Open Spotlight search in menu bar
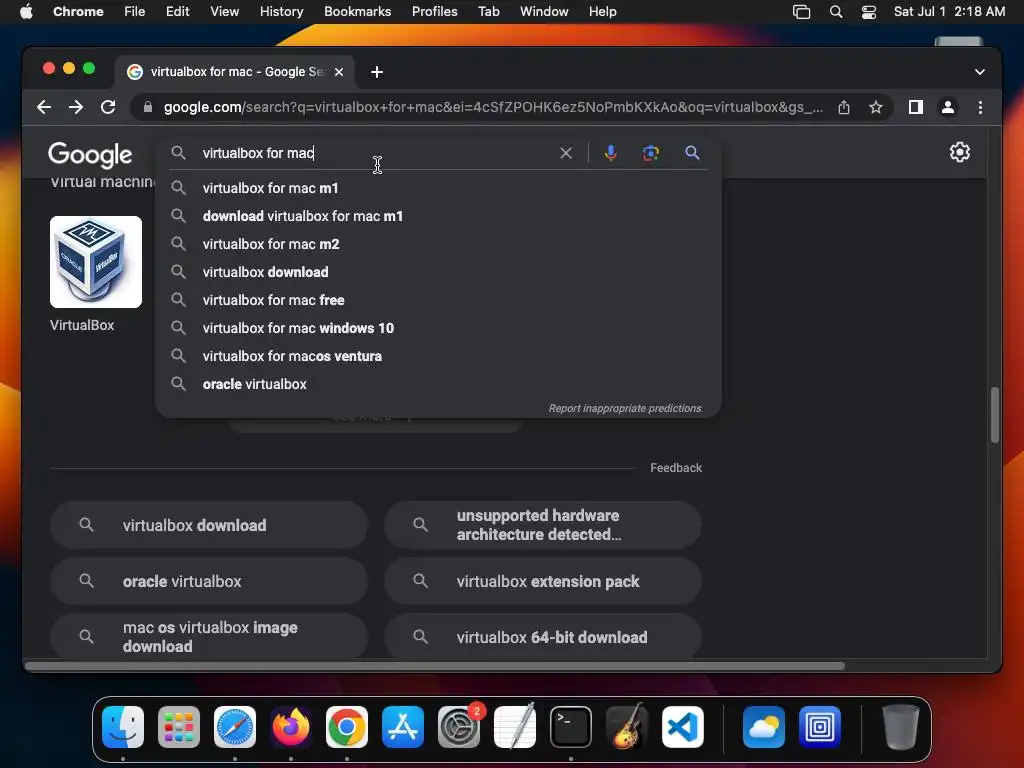Screen dimensions: 1024x768 pyautogui.click(x=835, y=12)
